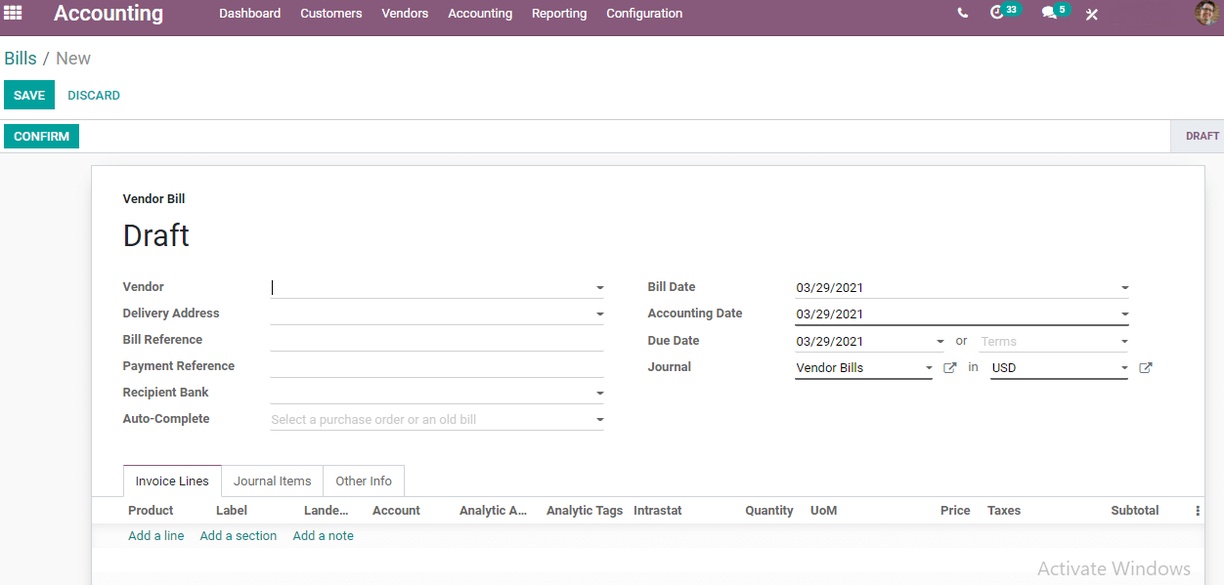
Task: Click the Price column header
Action: 955,510
